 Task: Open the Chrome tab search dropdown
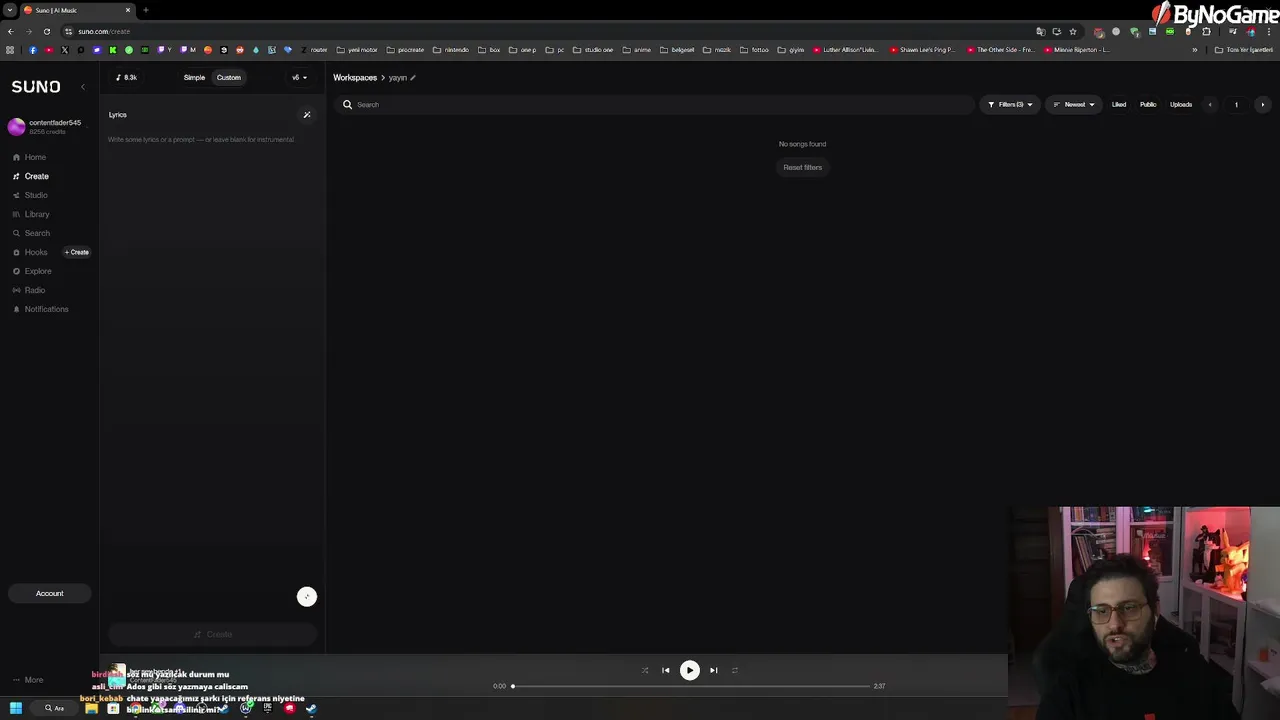coord(9,10)
